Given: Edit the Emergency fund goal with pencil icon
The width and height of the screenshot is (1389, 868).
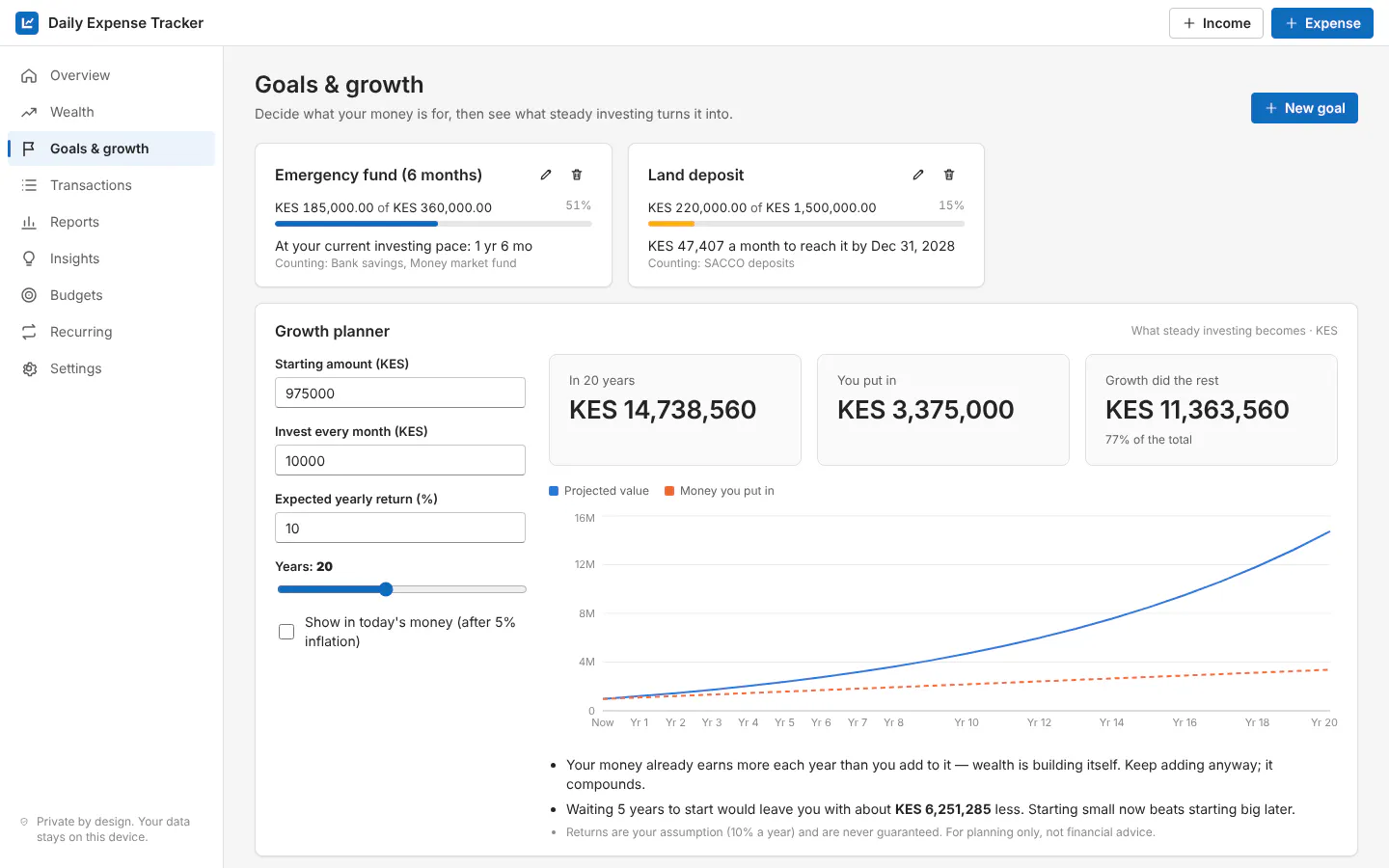Looking at the screenshot, I should click(546, 175).
